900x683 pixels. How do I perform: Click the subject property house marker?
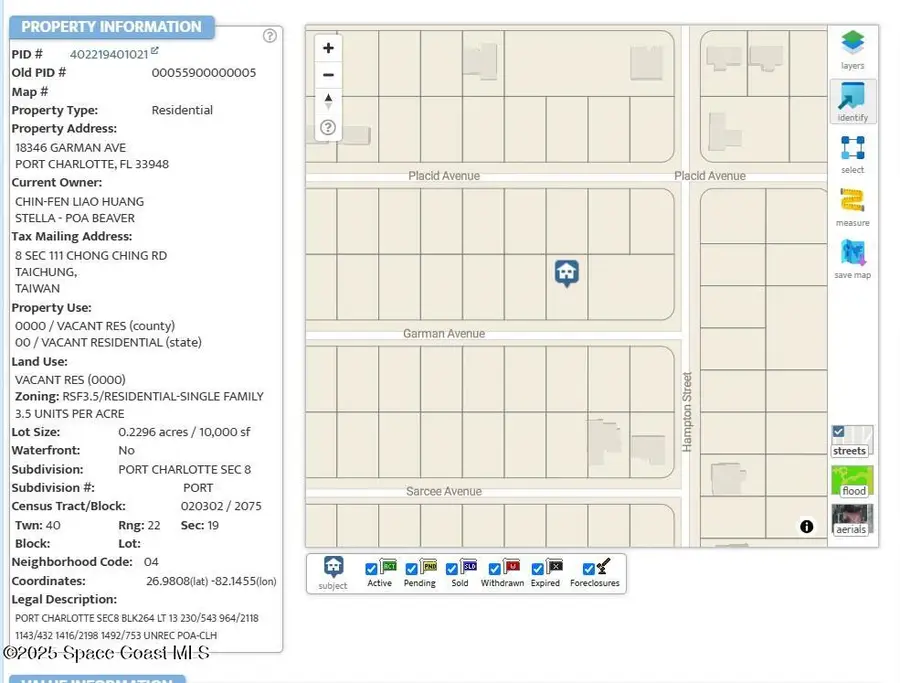click(x=567, y=272)
